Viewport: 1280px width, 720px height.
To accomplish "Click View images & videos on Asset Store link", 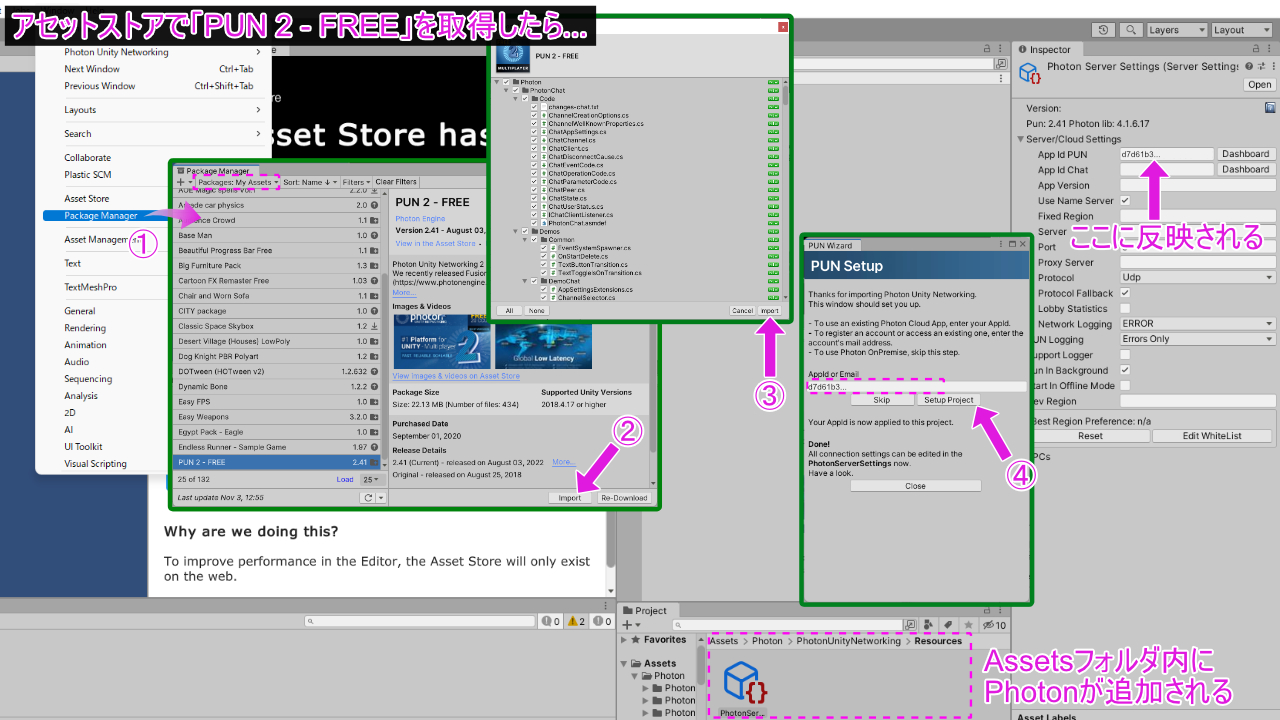I will 456,376.
